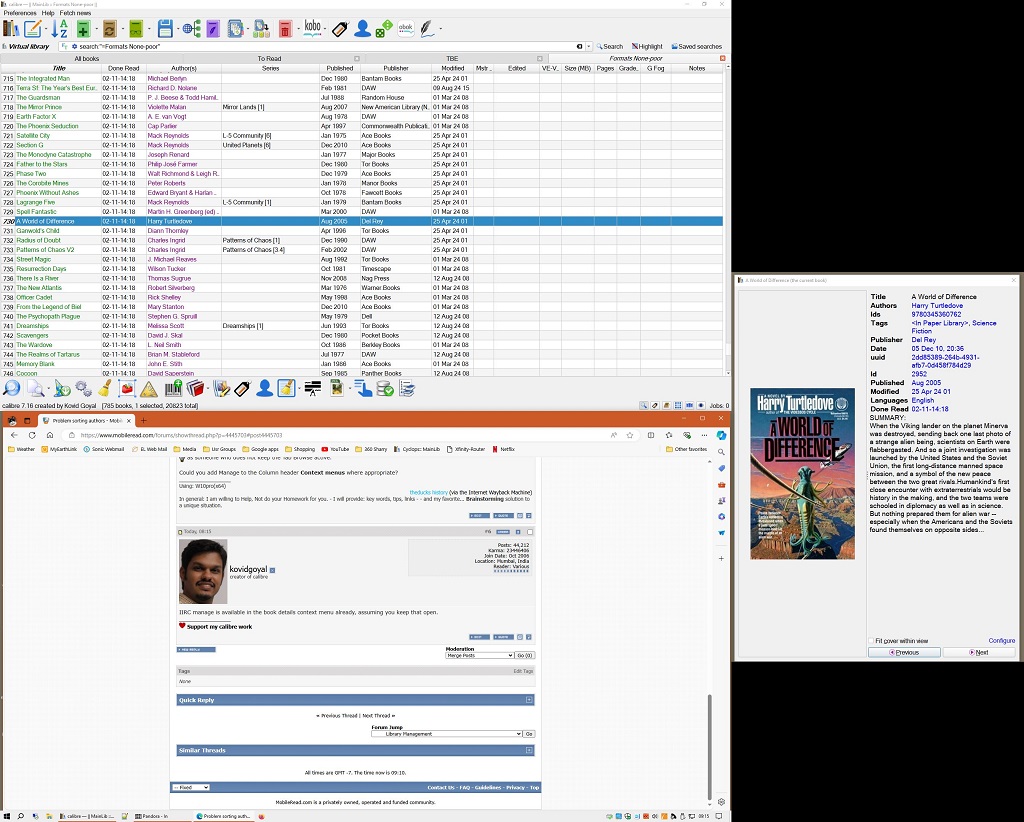Open the Help menu
Screen dimensions: 1024x822
pyautogui.click(x=48, y=13)
